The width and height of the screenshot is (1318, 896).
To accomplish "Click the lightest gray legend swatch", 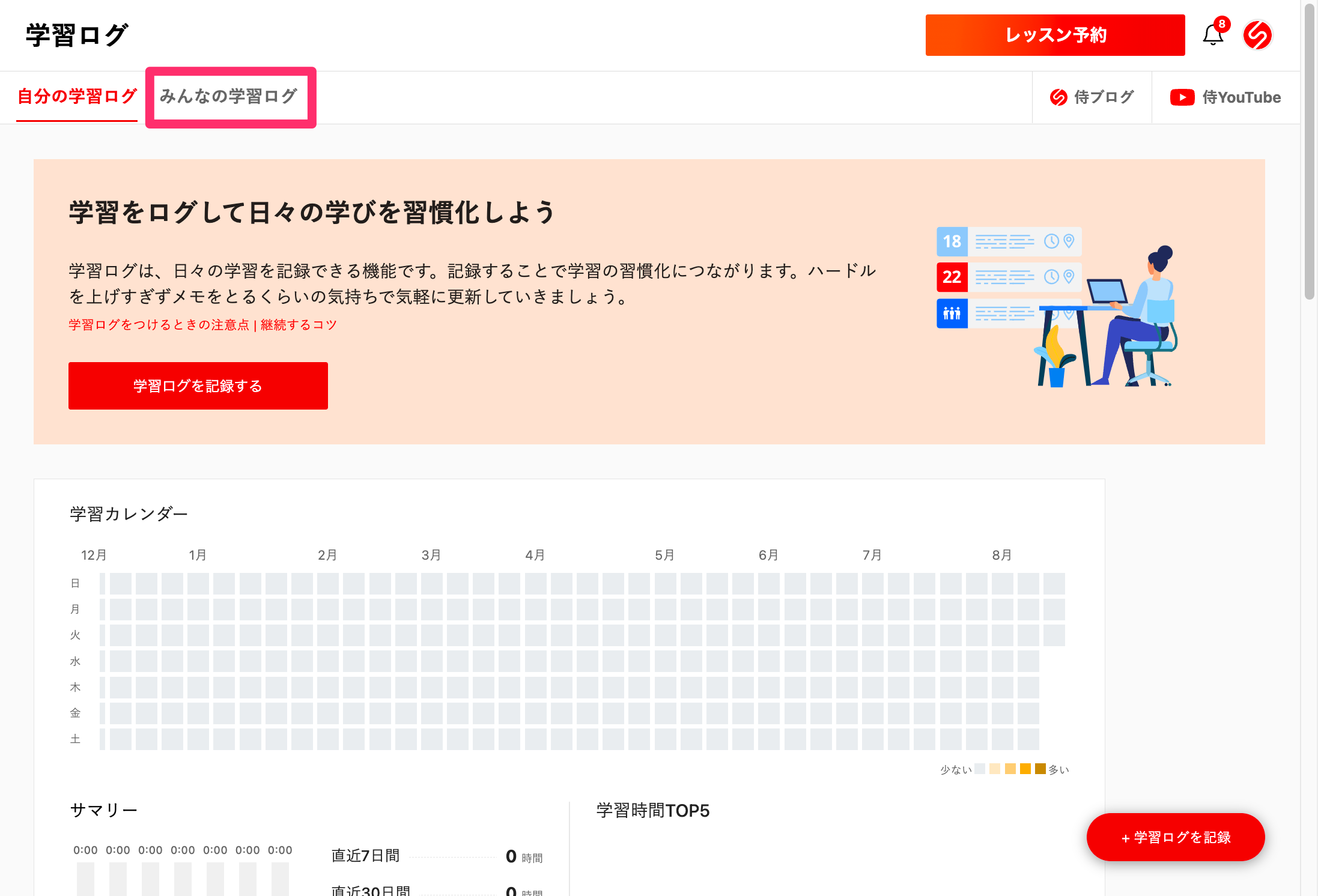I will pos(979,769).
